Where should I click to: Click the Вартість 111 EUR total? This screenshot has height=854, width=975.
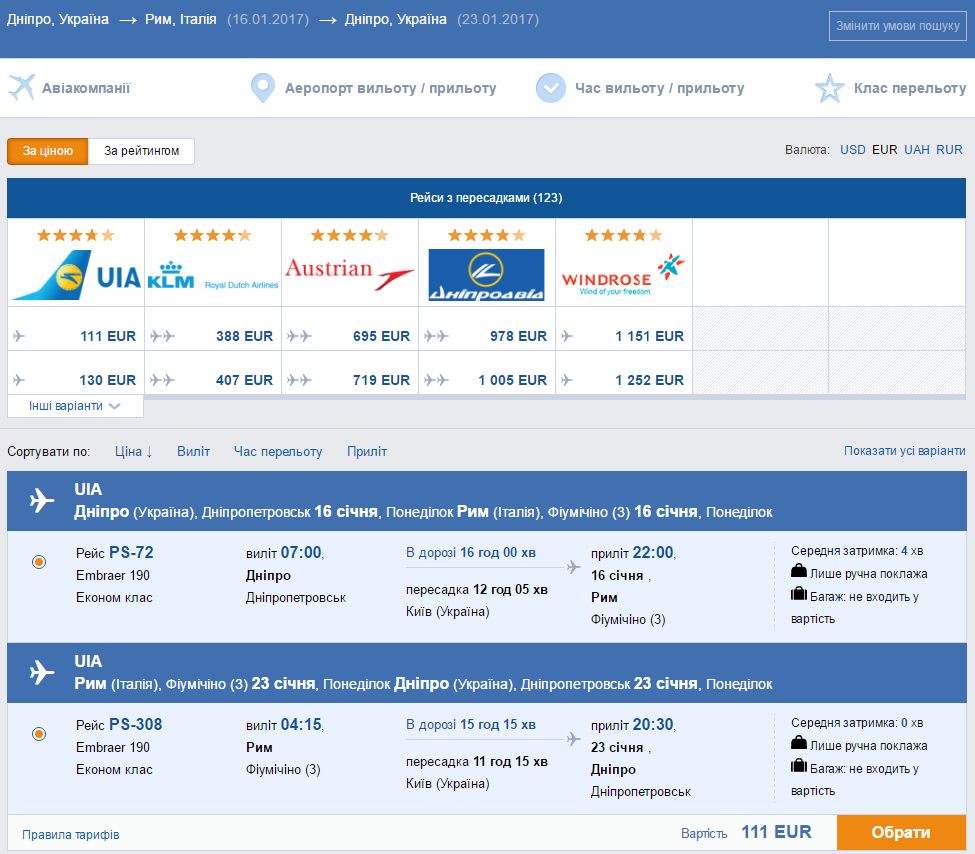click(746, 832)
